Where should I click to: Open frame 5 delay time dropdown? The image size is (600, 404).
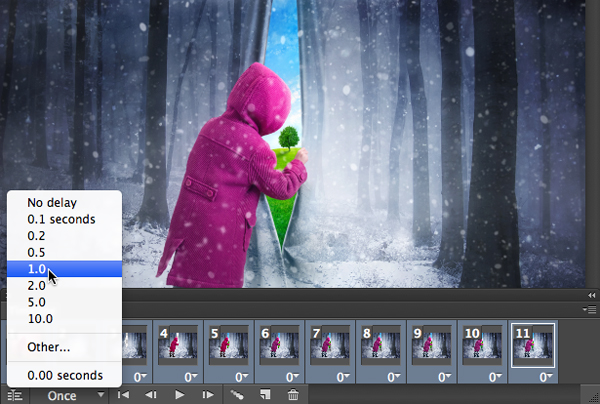click(x=242, y=377)
